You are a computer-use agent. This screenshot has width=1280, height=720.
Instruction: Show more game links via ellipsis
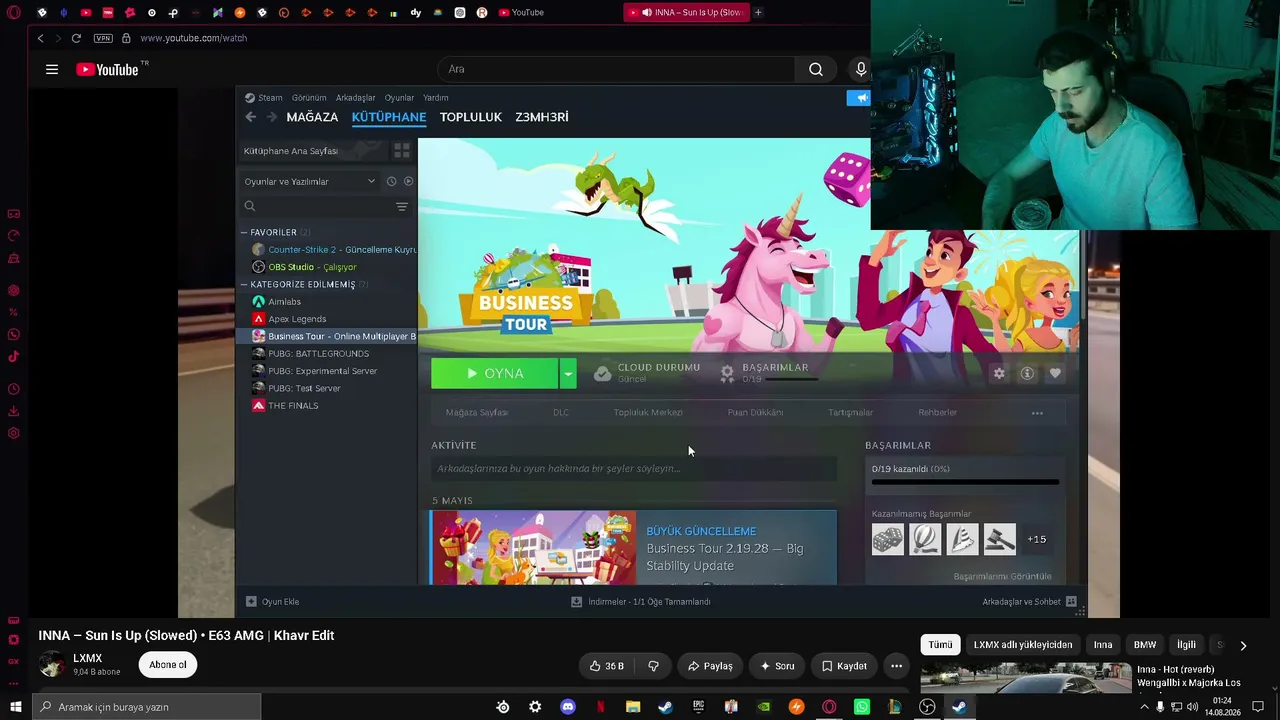[1037, 413]
